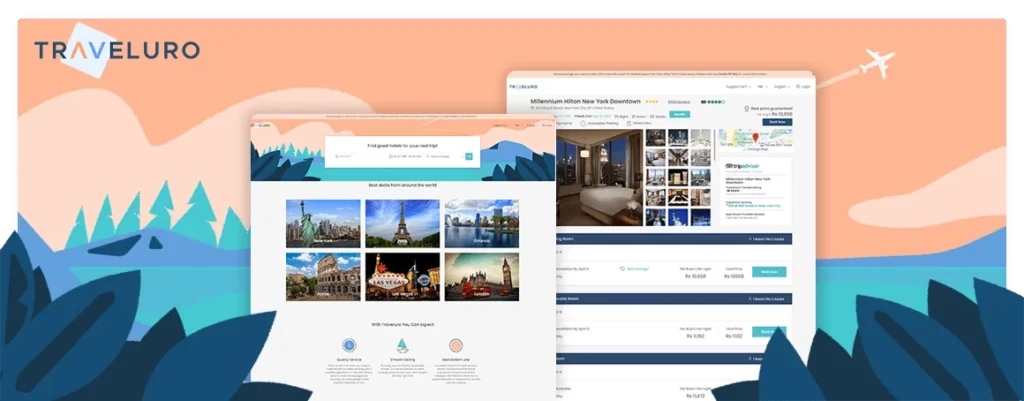Click the destination input field in the search box
1024x401 pixels.
click(358, 156)
